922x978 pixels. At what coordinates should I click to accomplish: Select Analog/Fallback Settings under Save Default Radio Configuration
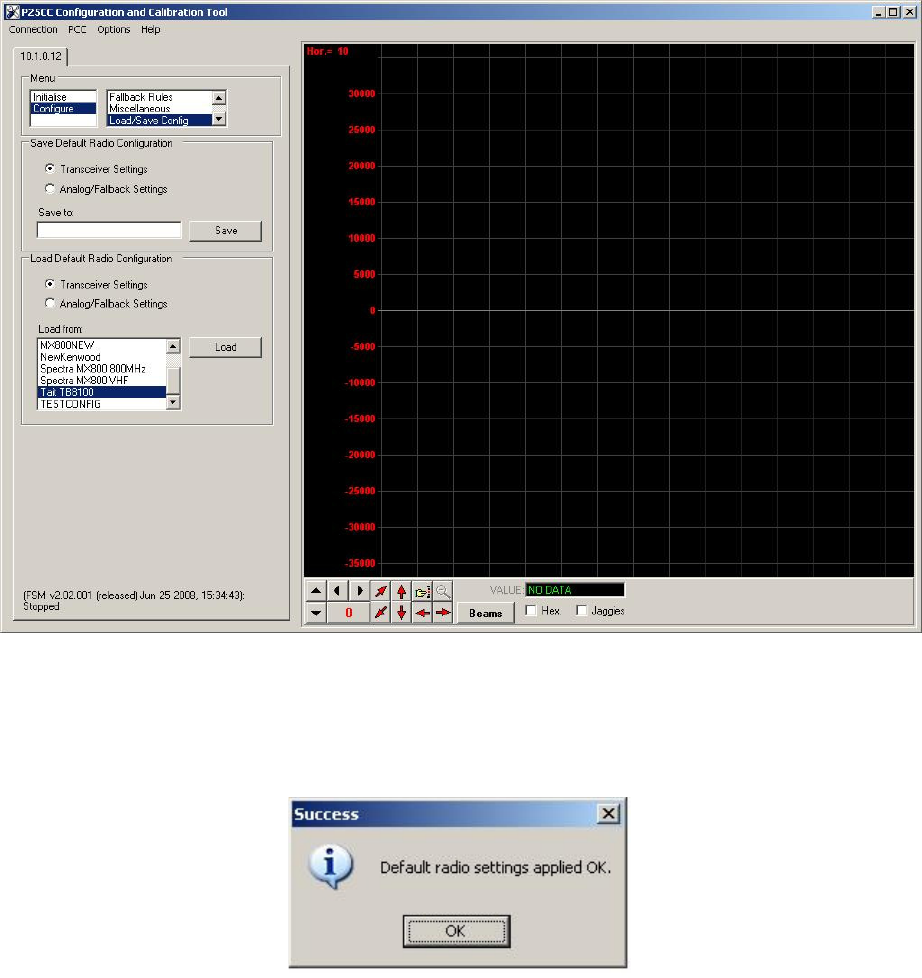point(50,188)
